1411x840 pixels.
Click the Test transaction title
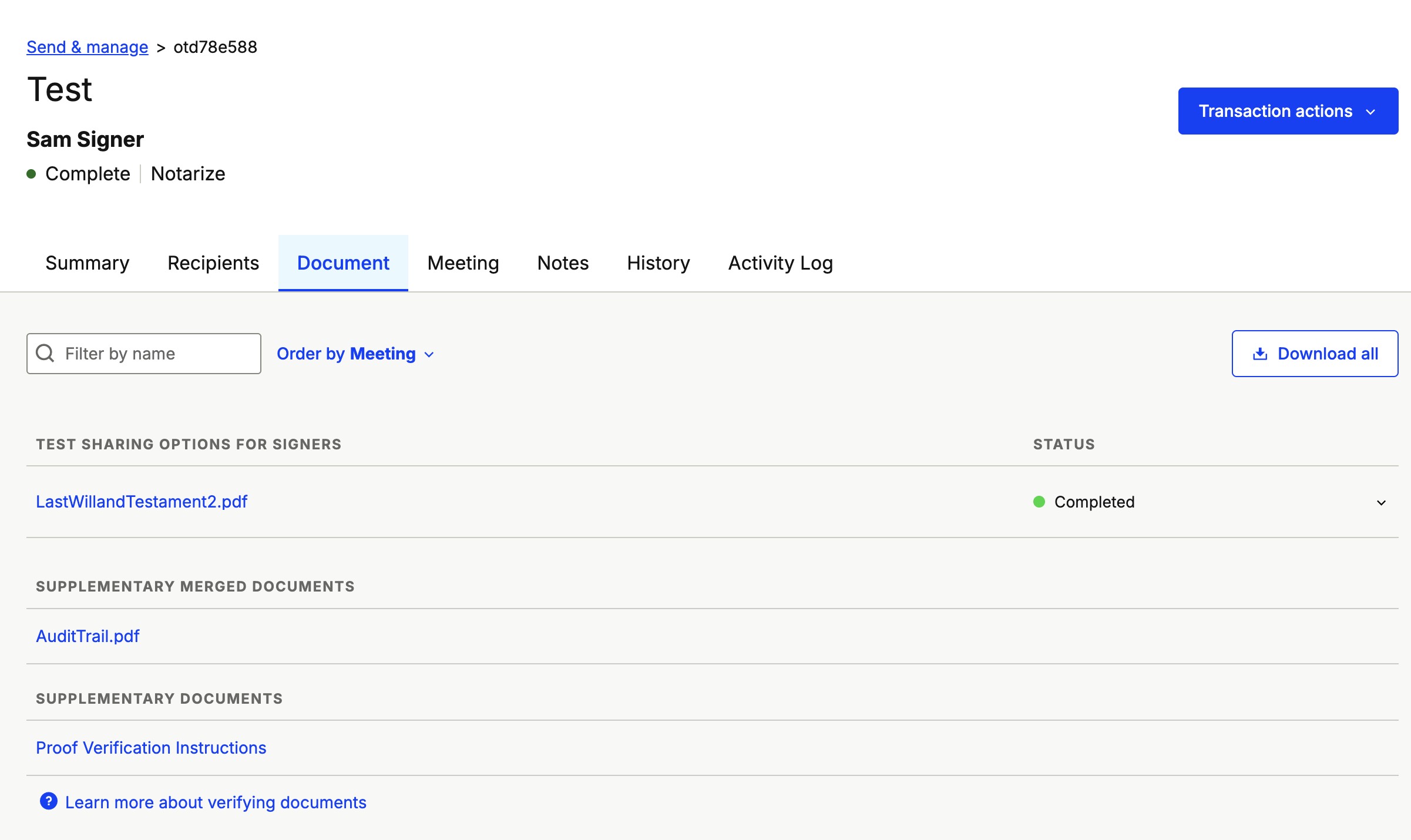pos(60,90)
